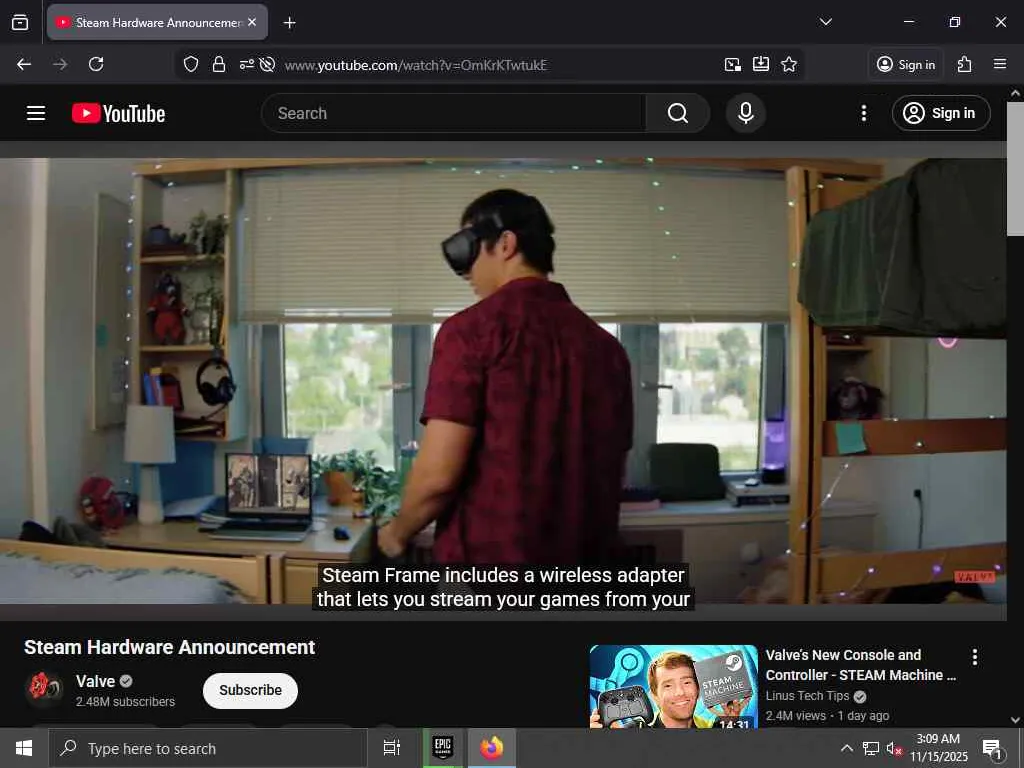Go back to previous page

point(24,64)
